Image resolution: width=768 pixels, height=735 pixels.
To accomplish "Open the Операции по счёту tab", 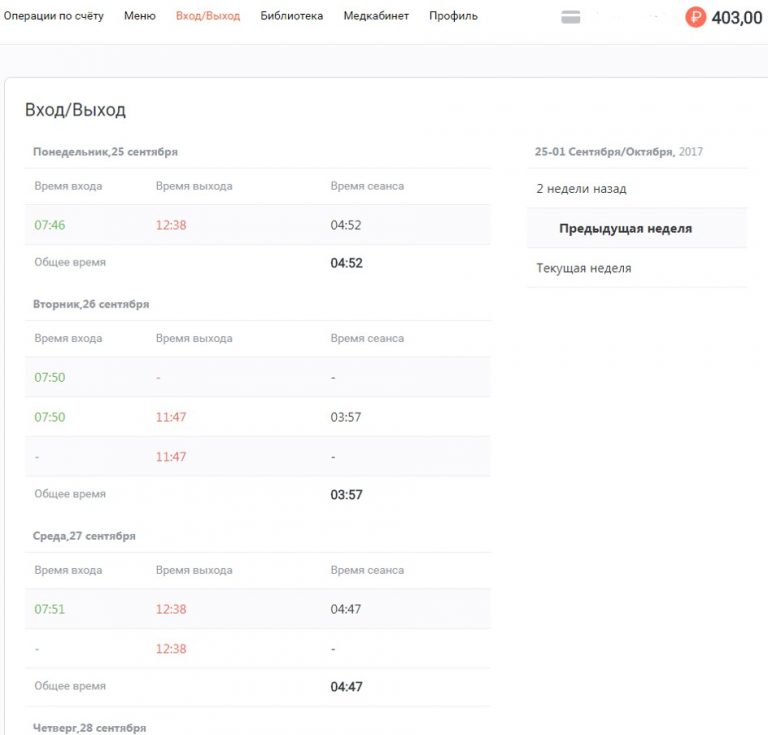I will point(53,16).
